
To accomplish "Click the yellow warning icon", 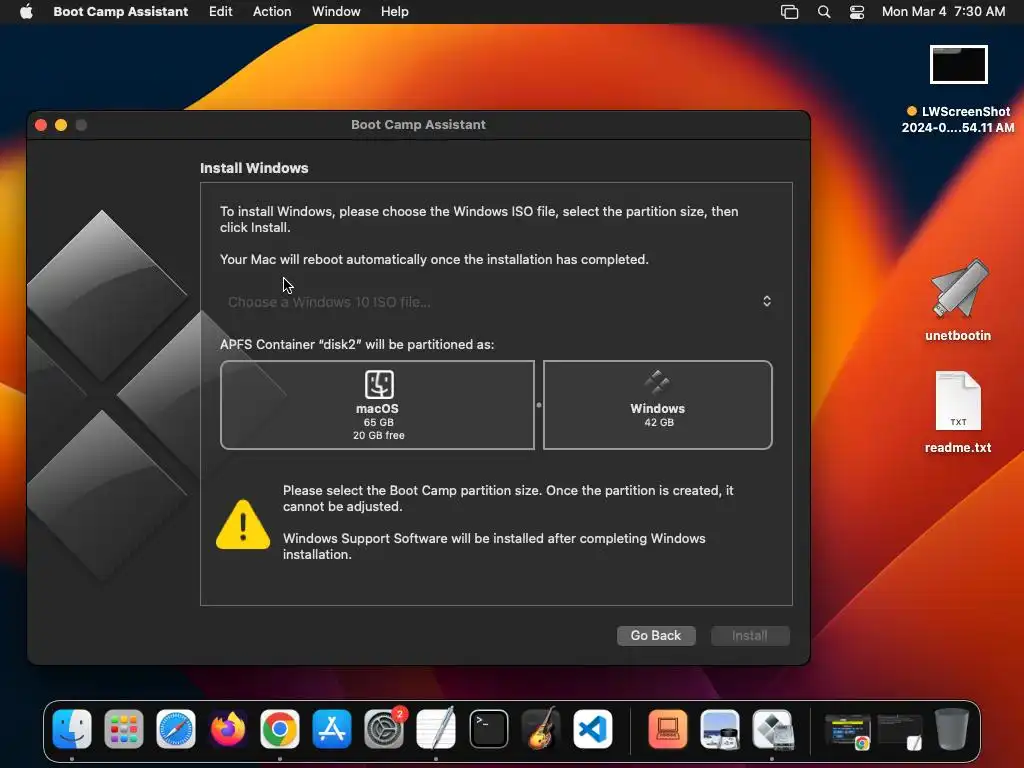I will 243,524.
